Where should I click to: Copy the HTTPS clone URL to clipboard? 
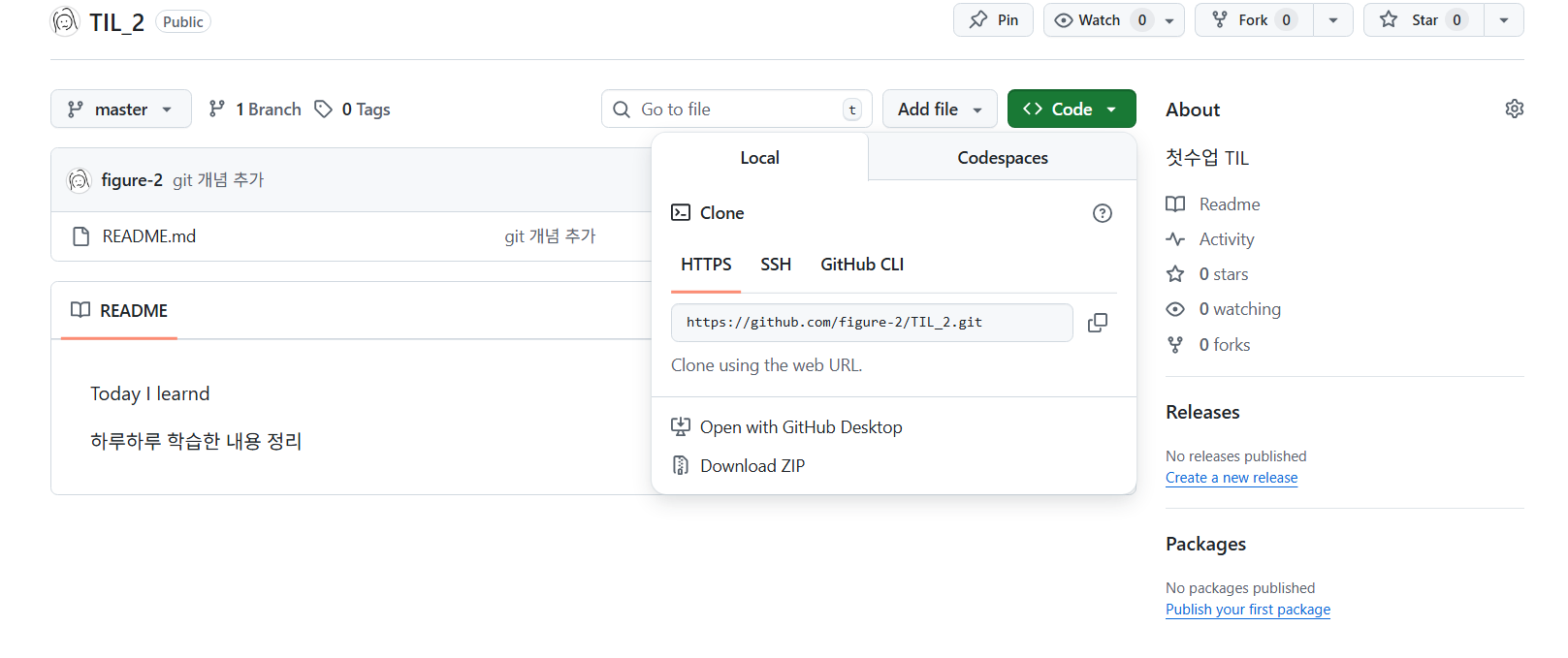tap(1097, 323)
